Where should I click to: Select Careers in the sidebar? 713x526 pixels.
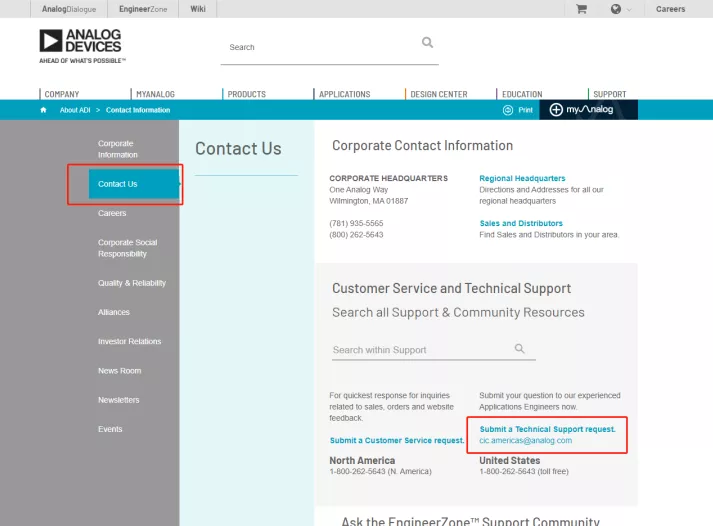pyautogui.click(x=112, y=213)
